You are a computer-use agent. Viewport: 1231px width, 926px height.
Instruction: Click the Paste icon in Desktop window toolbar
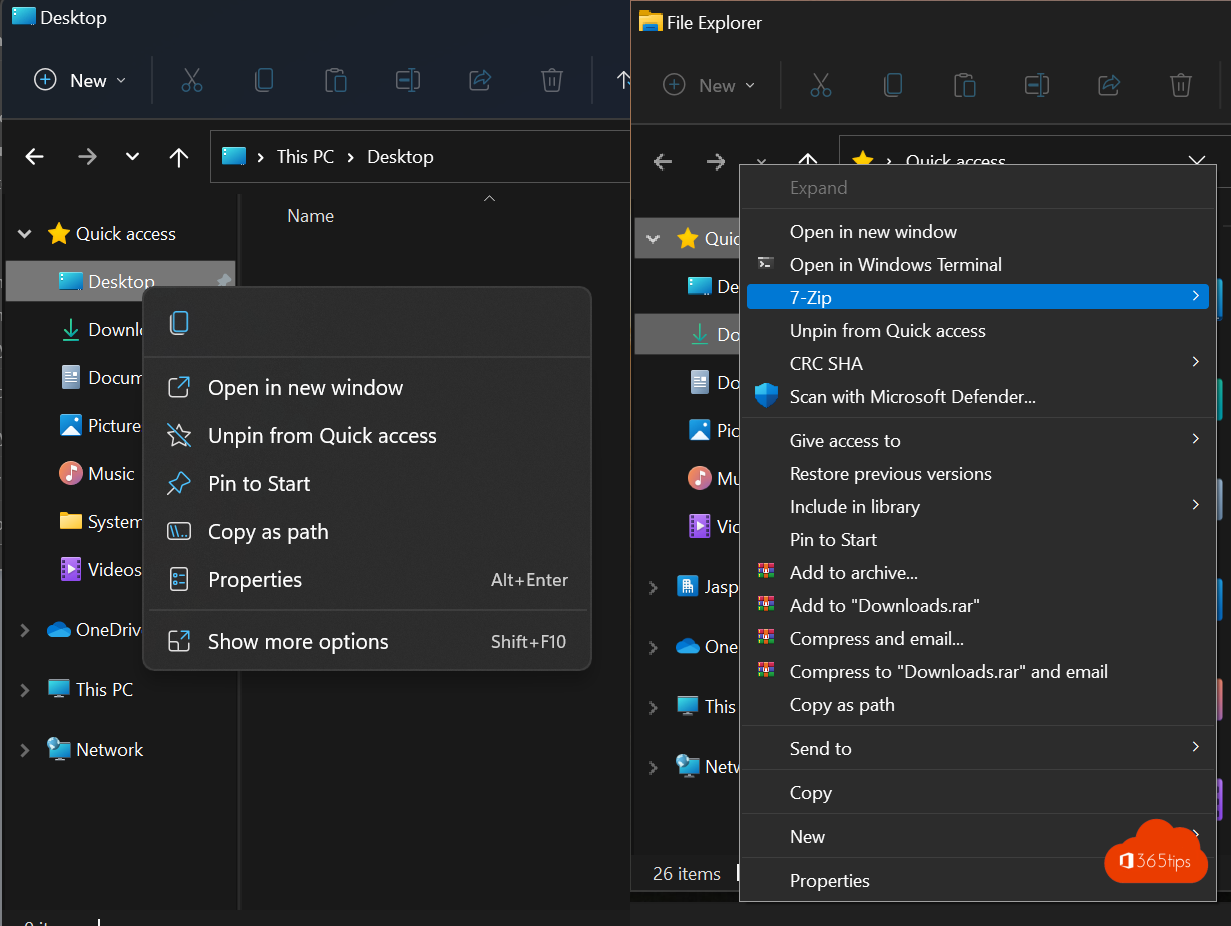point(336,81)
